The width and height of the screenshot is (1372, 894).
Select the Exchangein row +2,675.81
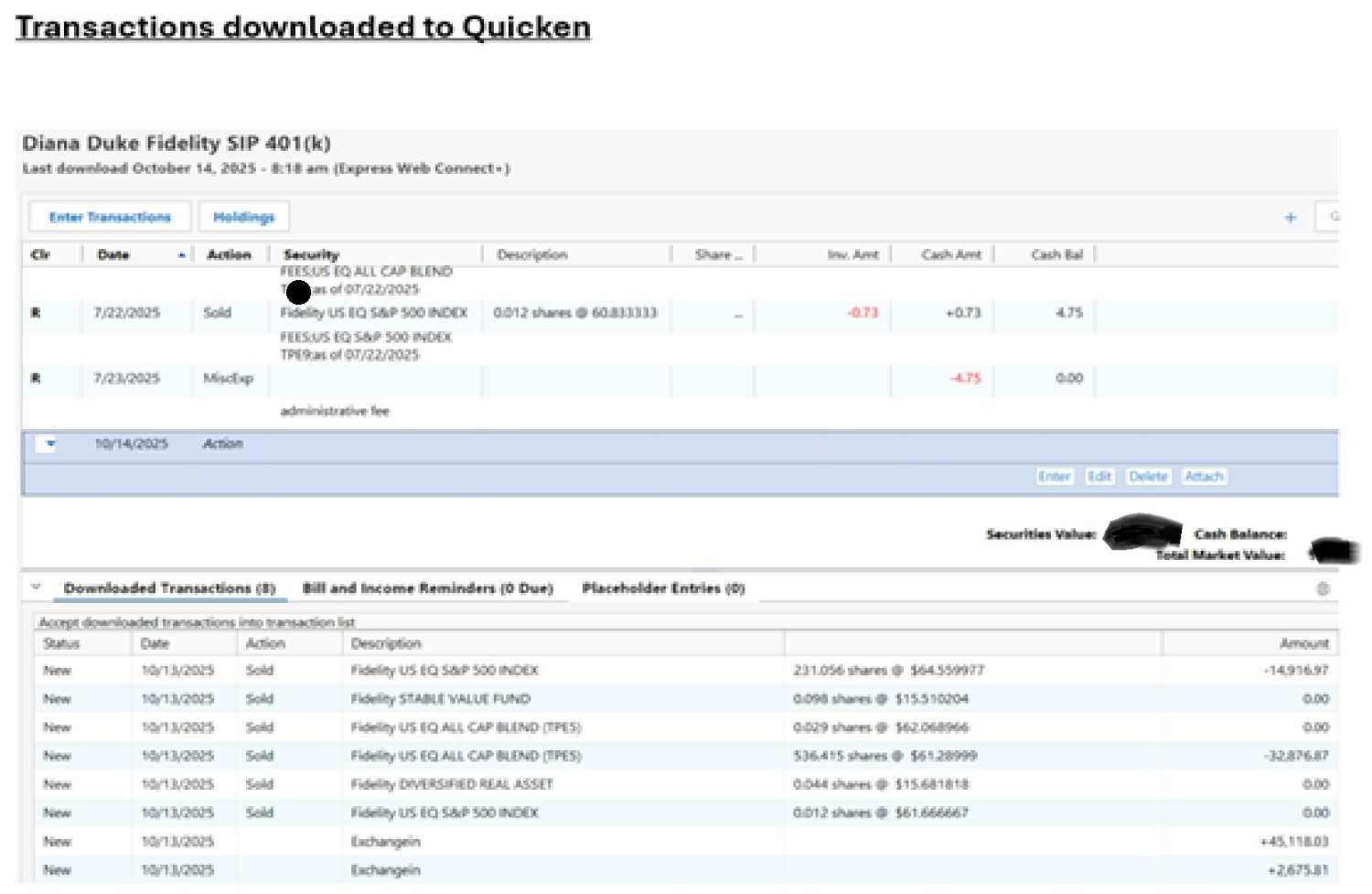point(686,870)
